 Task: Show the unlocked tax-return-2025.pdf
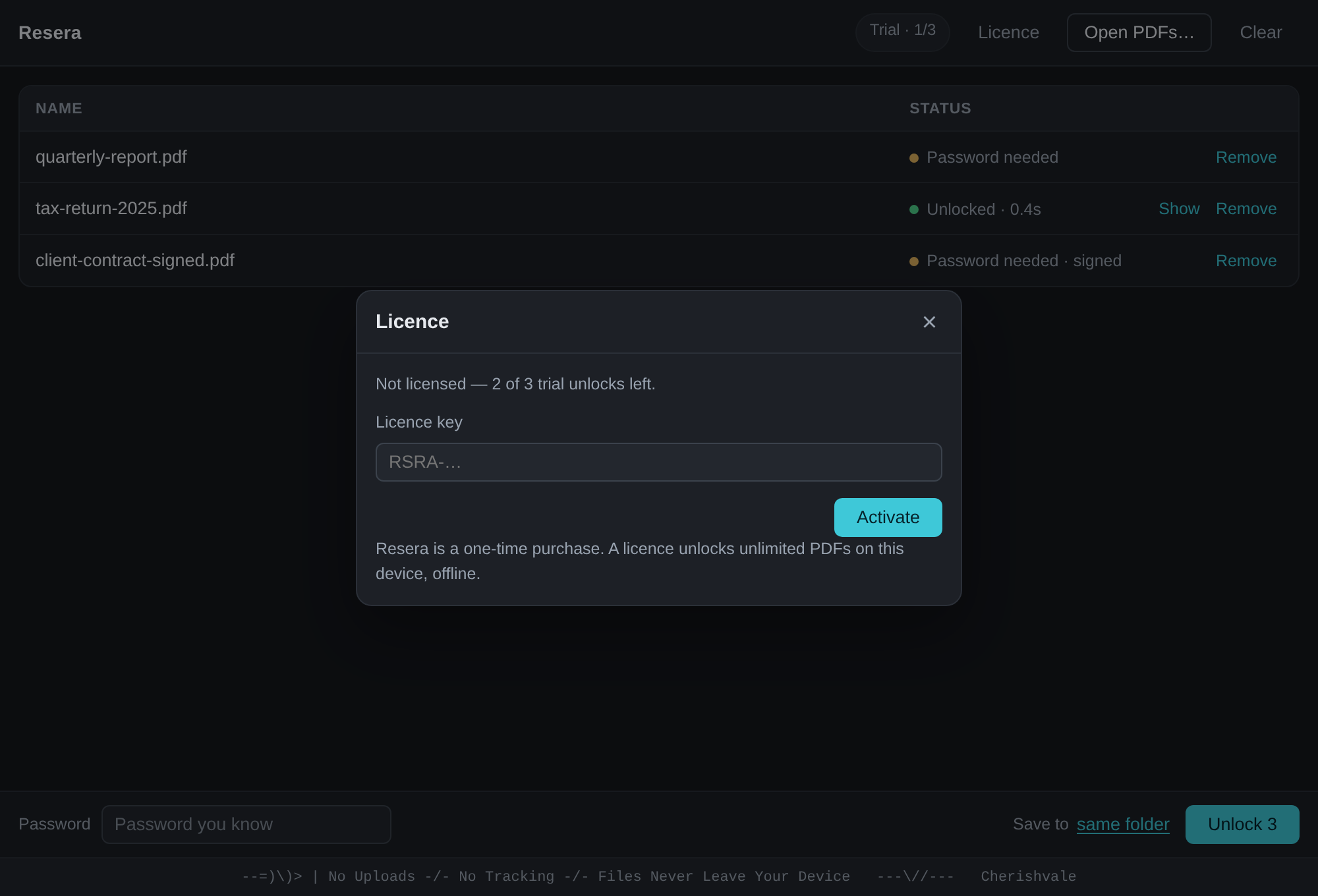tap(1179, 209)
